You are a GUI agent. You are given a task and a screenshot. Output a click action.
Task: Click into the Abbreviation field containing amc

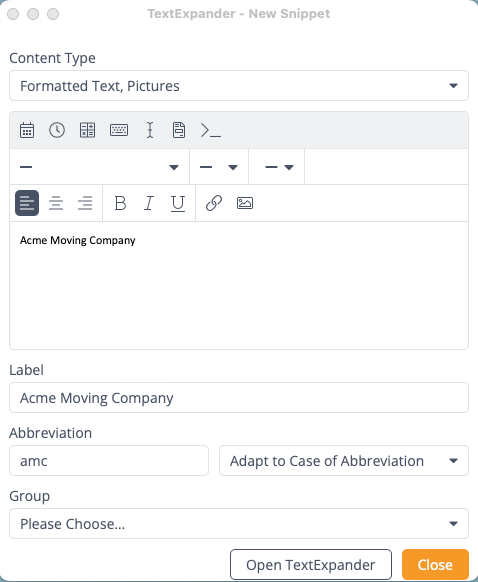pyautogui.click(x=109, y=461)
